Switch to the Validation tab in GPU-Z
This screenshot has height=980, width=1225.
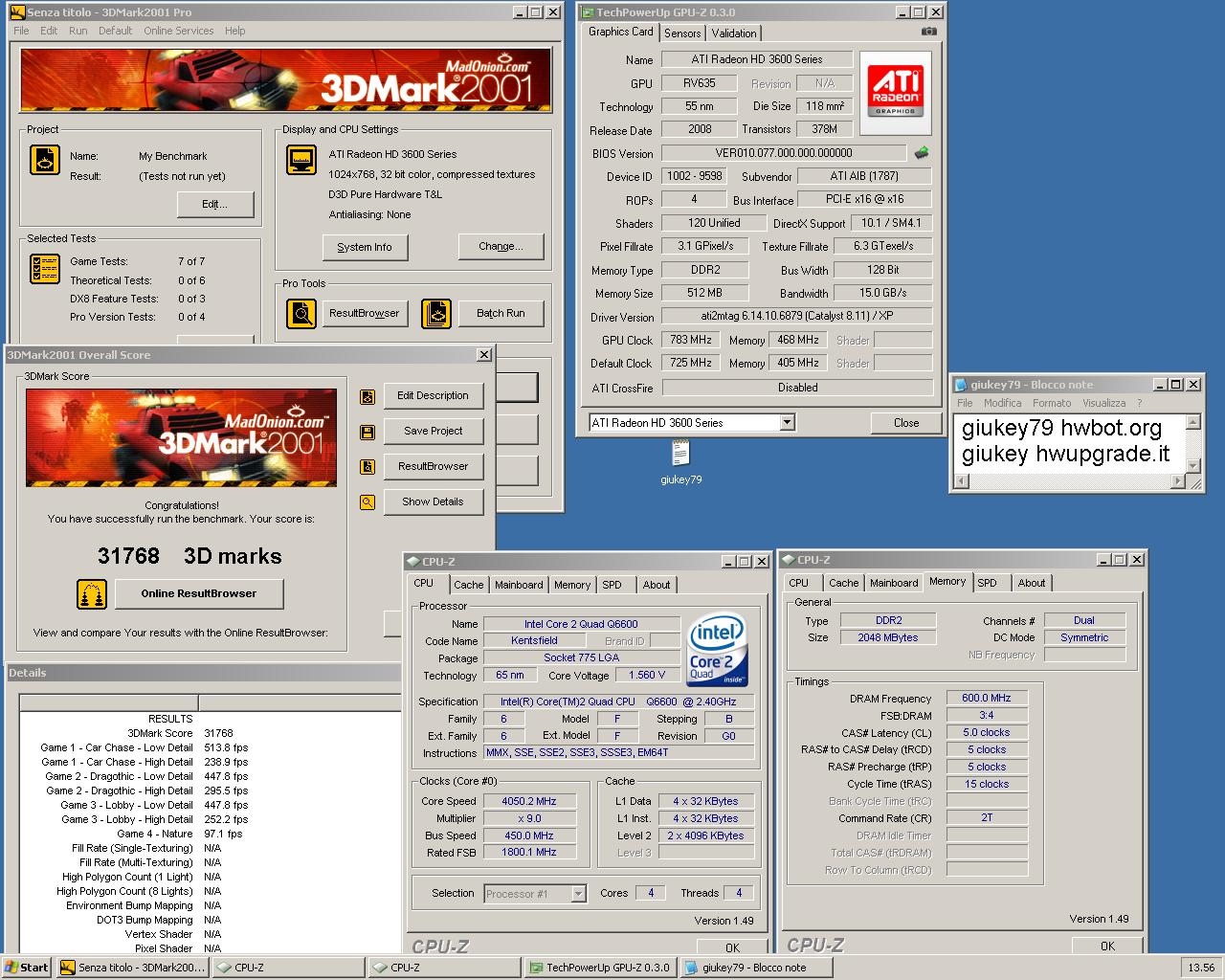coord(734,33)
